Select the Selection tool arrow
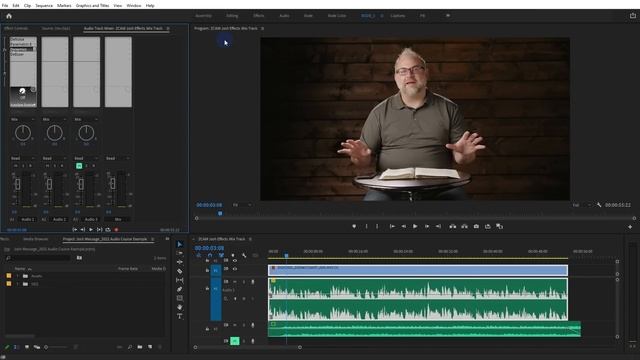This screenshot has width=640, height=360. (180, 244)
